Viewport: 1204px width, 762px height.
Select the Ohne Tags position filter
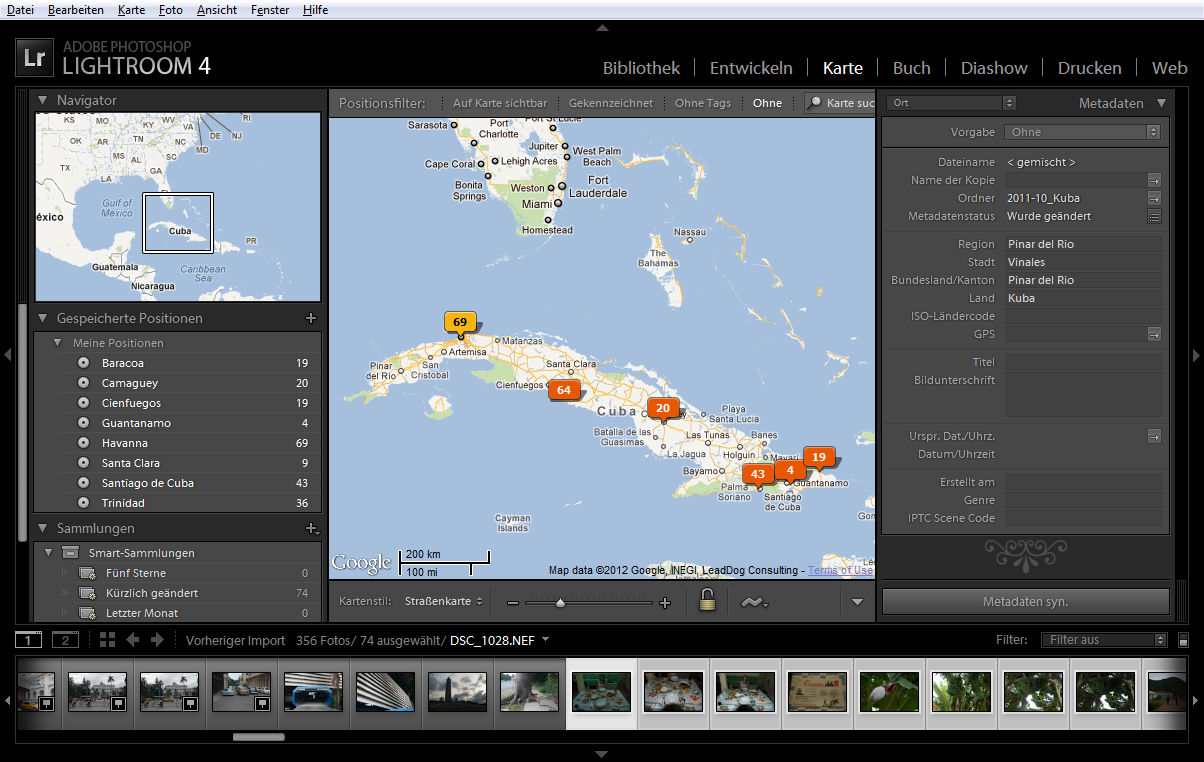[x=702, y=103]
